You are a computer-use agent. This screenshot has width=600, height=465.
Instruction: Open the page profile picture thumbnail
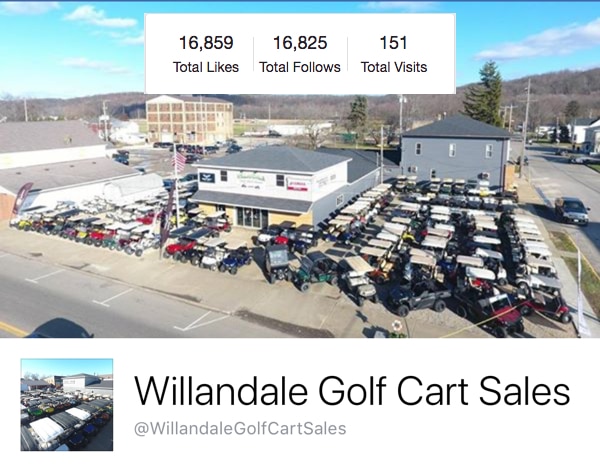click(67, 405)
